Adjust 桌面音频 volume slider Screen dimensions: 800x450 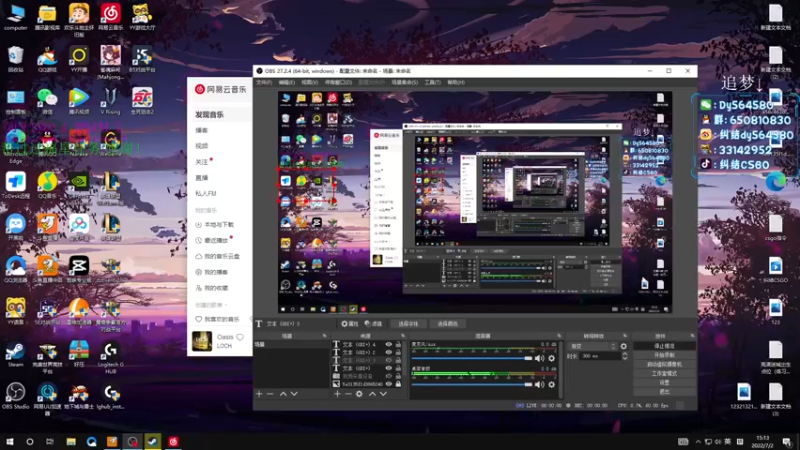coord(472,384)
